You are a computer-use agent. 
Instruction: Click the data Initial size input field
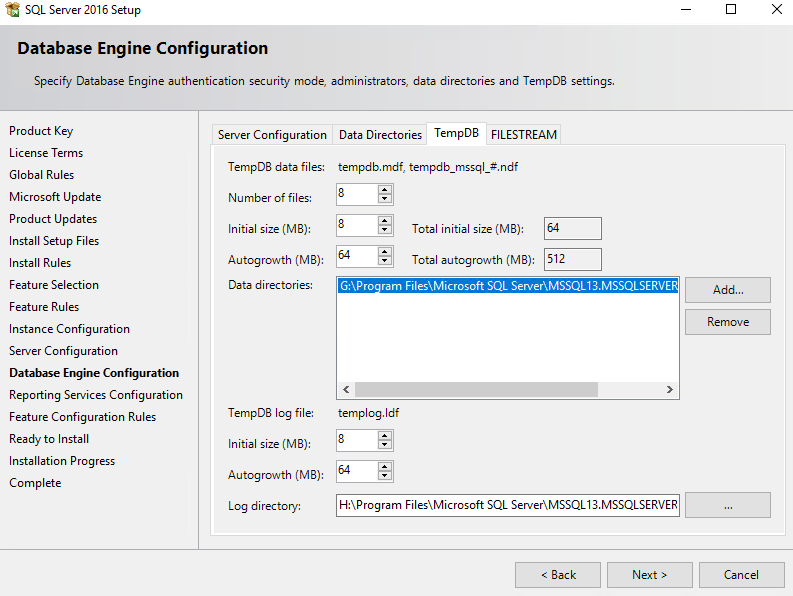click(x=357, y=225)
